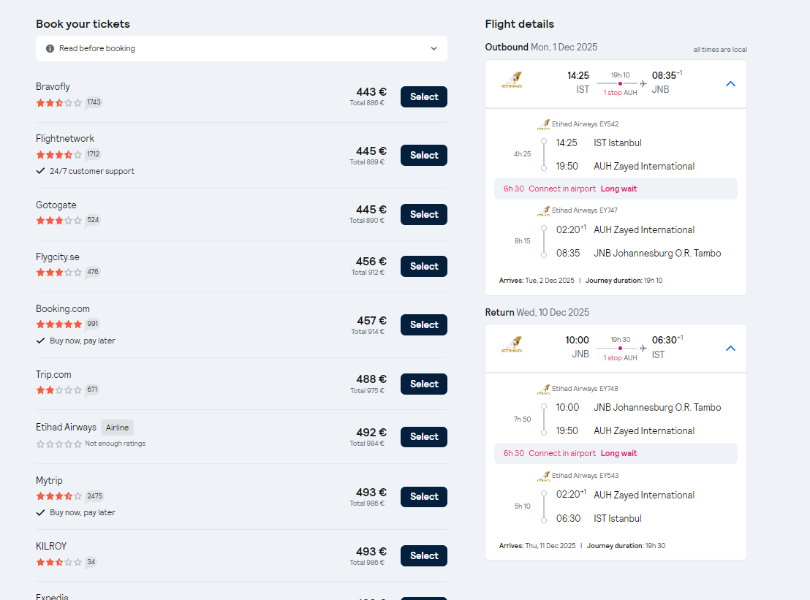Click the Outbound Mon, 1 Dec 2025 heading
This screenshot has width=810, height=600.
click(541, 47)
